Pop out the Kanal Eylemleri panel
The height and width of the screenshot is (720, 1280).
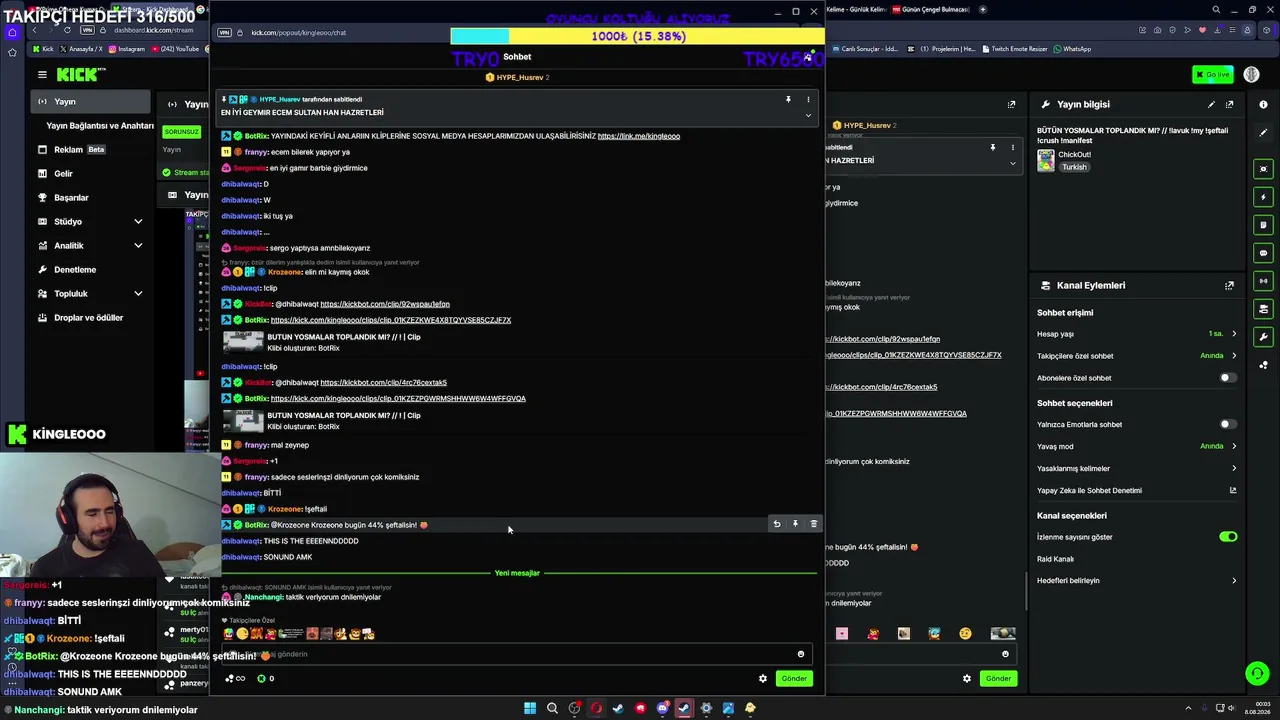1229,285
